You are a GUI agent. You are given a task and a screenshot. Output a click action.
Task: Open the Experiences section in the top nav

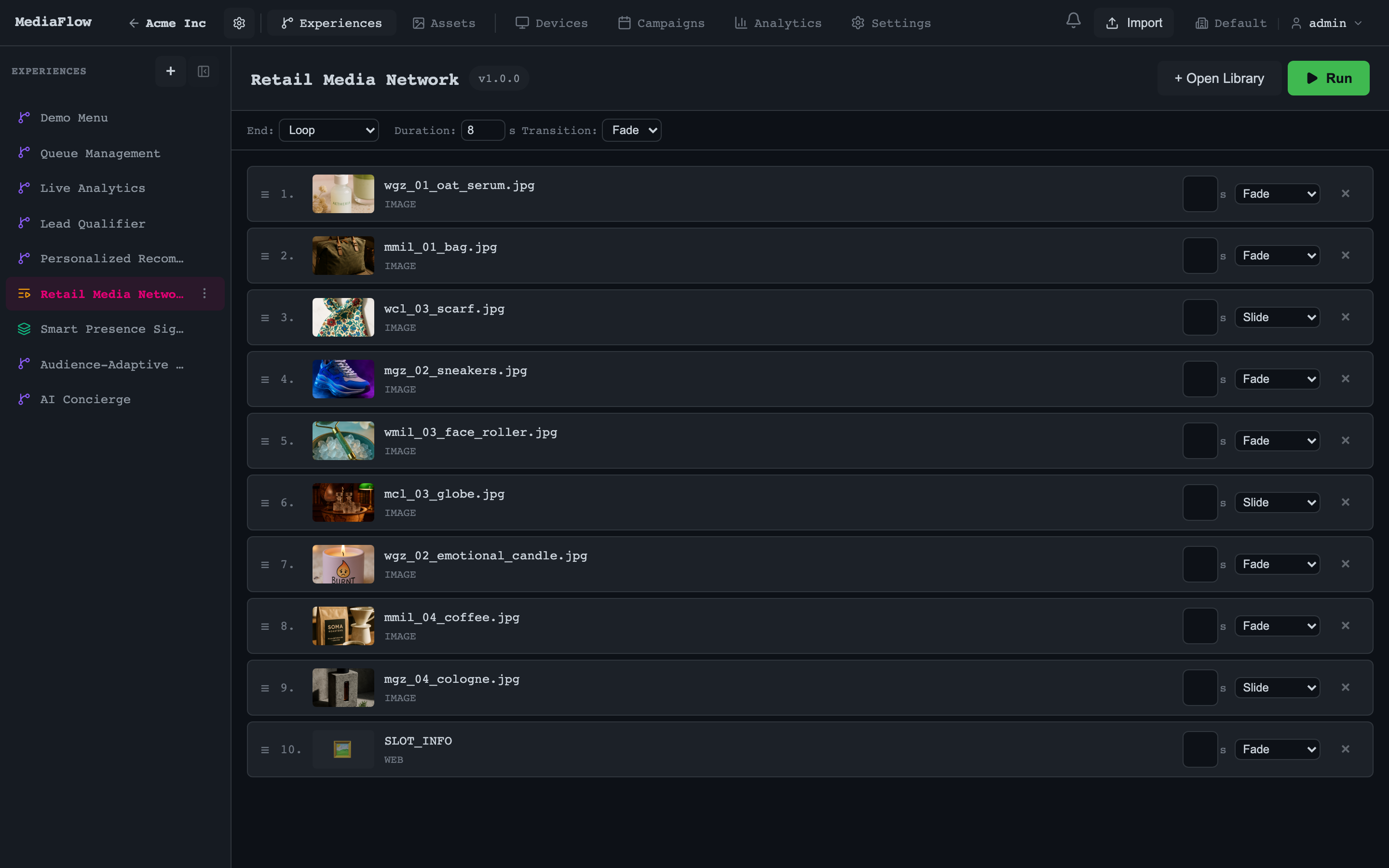coord(331,23)
